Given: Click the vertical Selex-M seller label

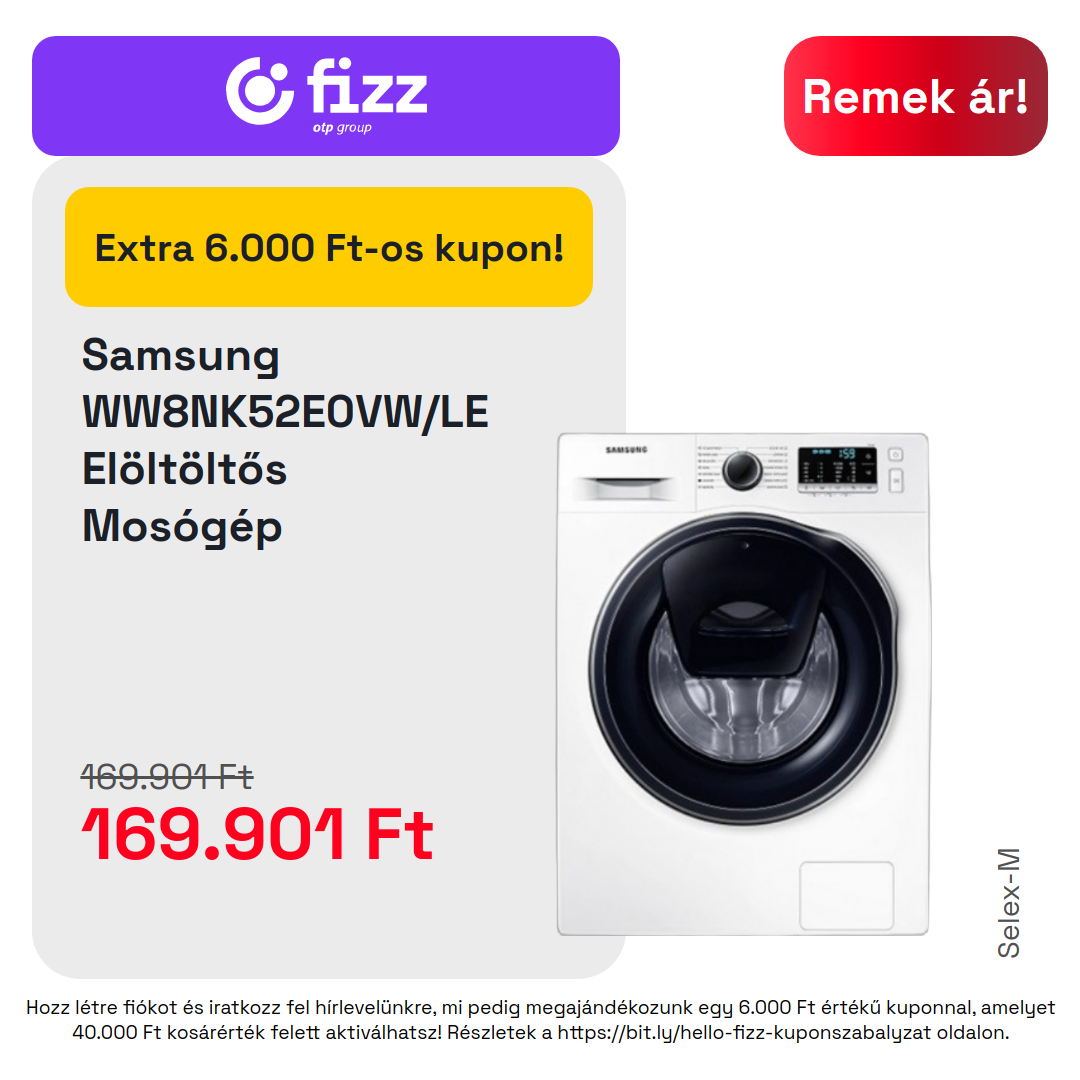Looking at the screenshot, I should click(1008, 903).
